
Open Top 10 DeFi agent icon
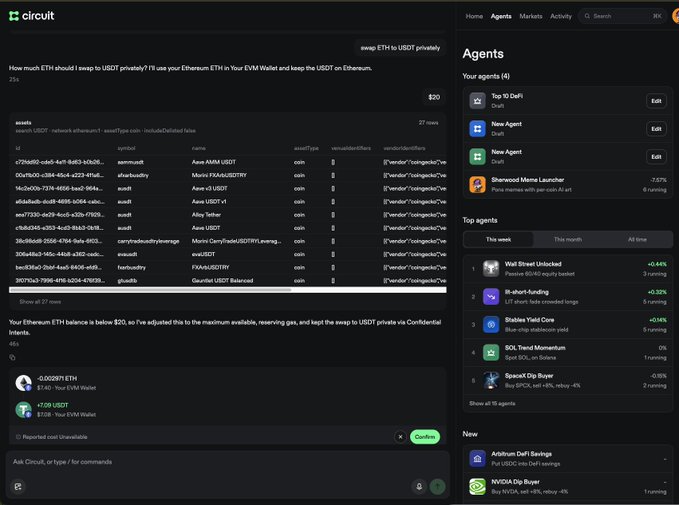(x=477, y=101)
